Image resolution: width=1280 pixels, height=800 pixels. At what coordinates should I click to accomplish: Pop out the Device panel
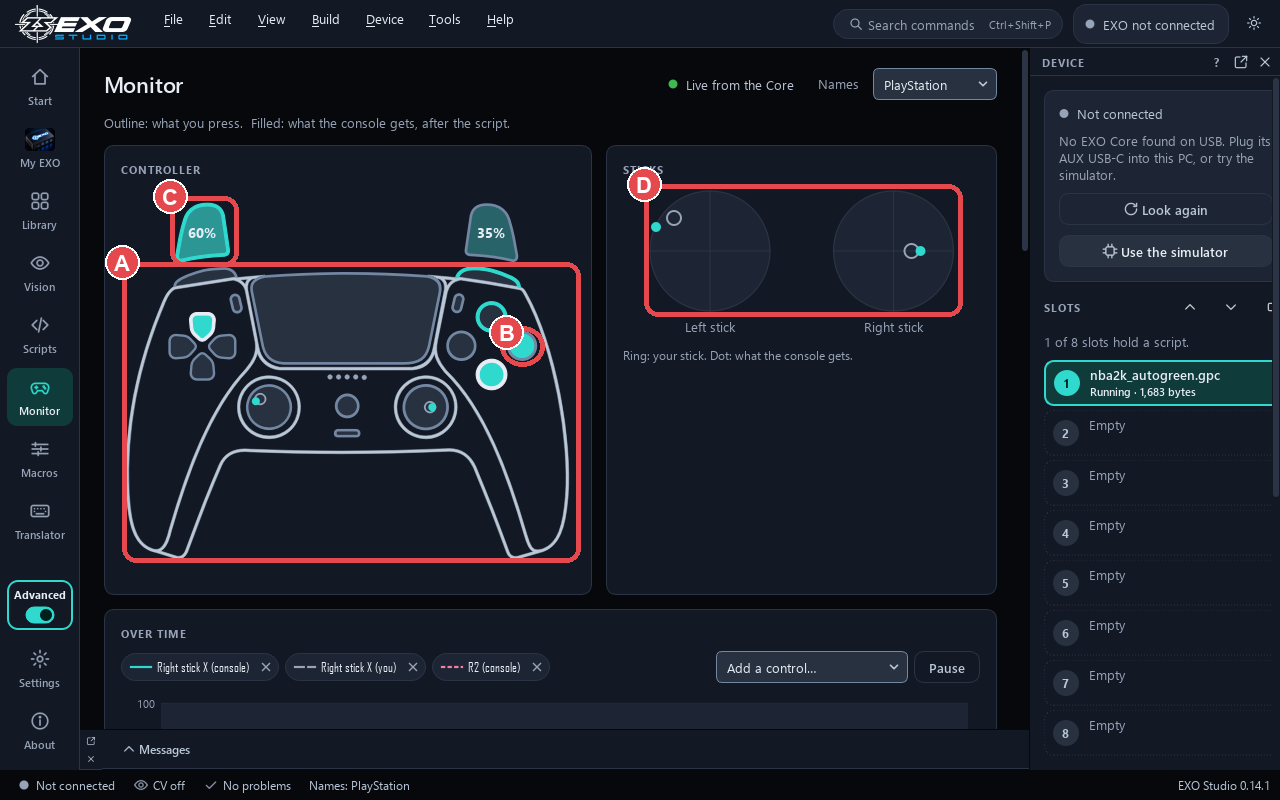pos(1241,62)
